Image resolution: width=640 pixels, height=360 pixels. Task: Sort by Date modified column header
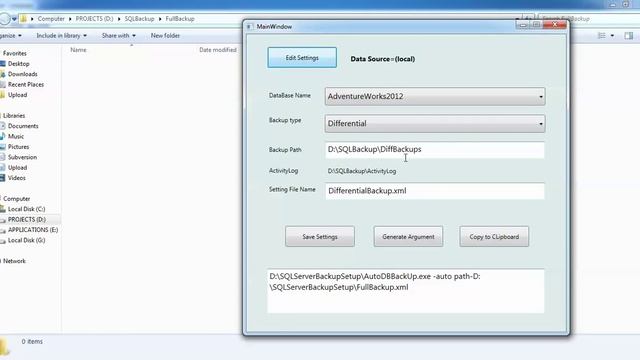(x=218, y=50)
